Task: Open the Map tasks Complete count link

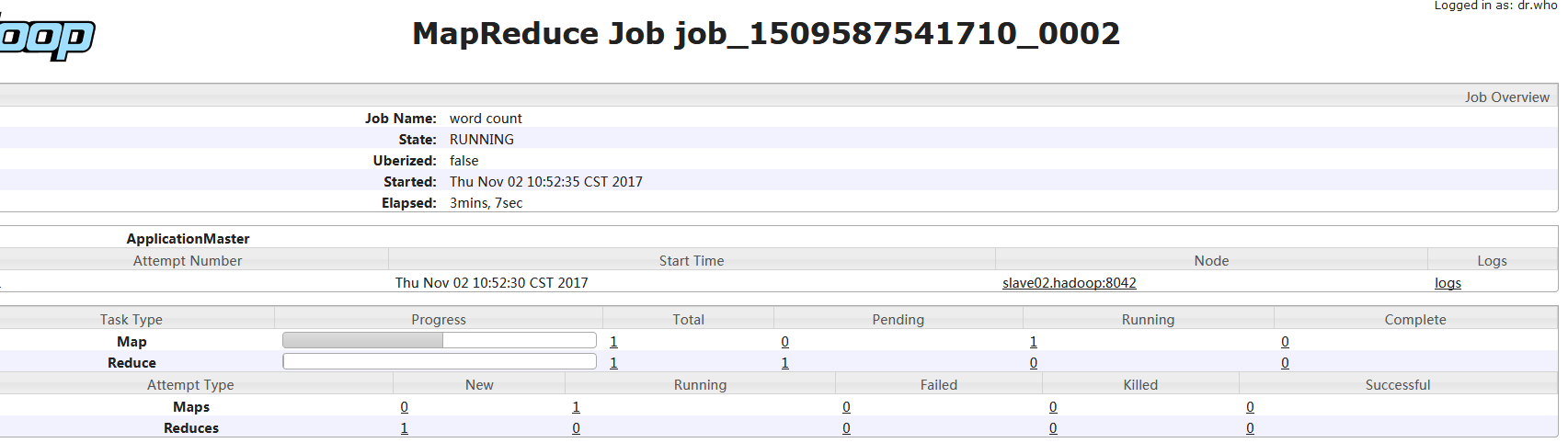Action: pyautogui.click(x=1285, y=342)
